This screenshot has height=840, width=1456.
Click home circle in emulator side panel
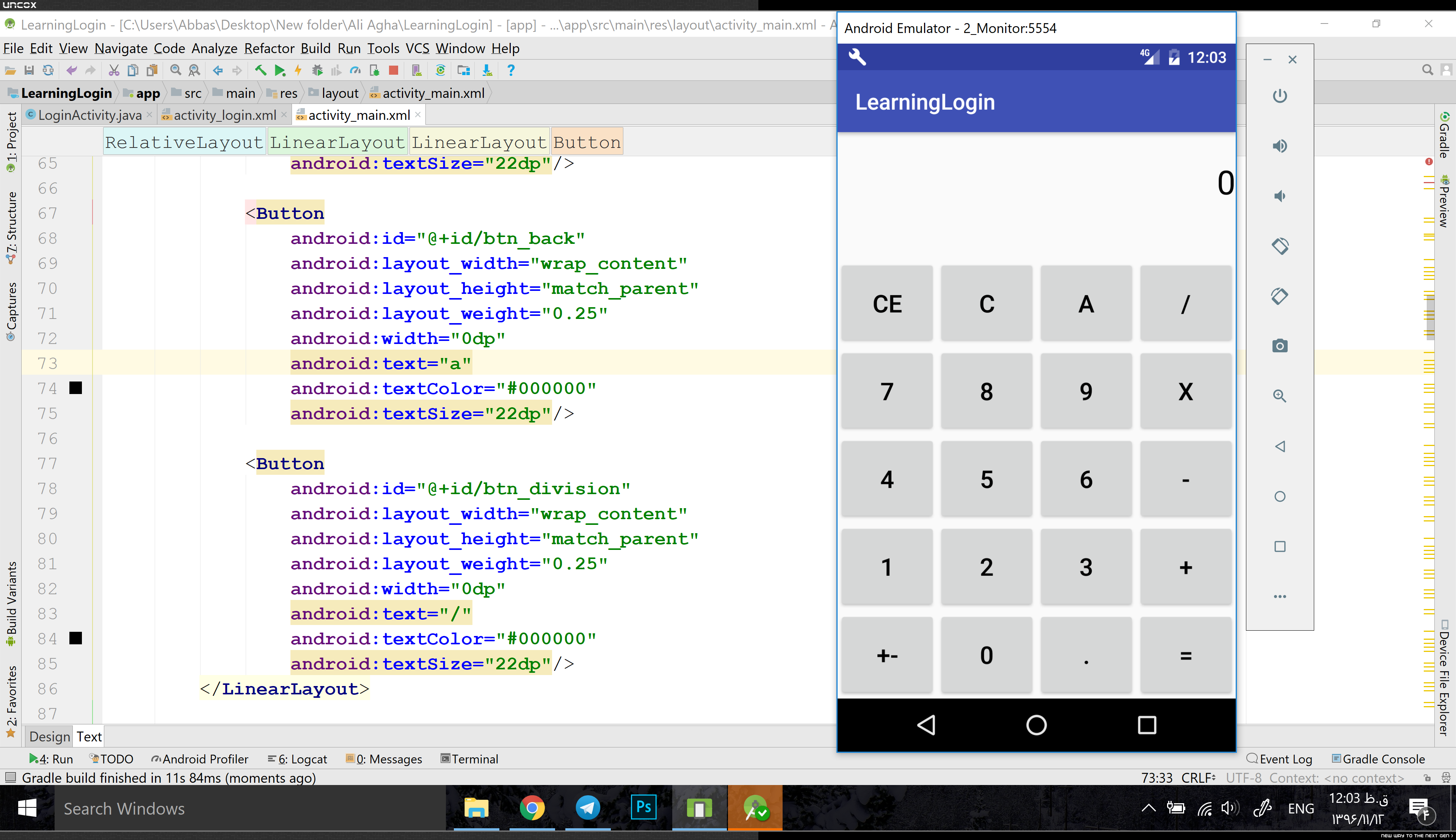(1280, 497)
